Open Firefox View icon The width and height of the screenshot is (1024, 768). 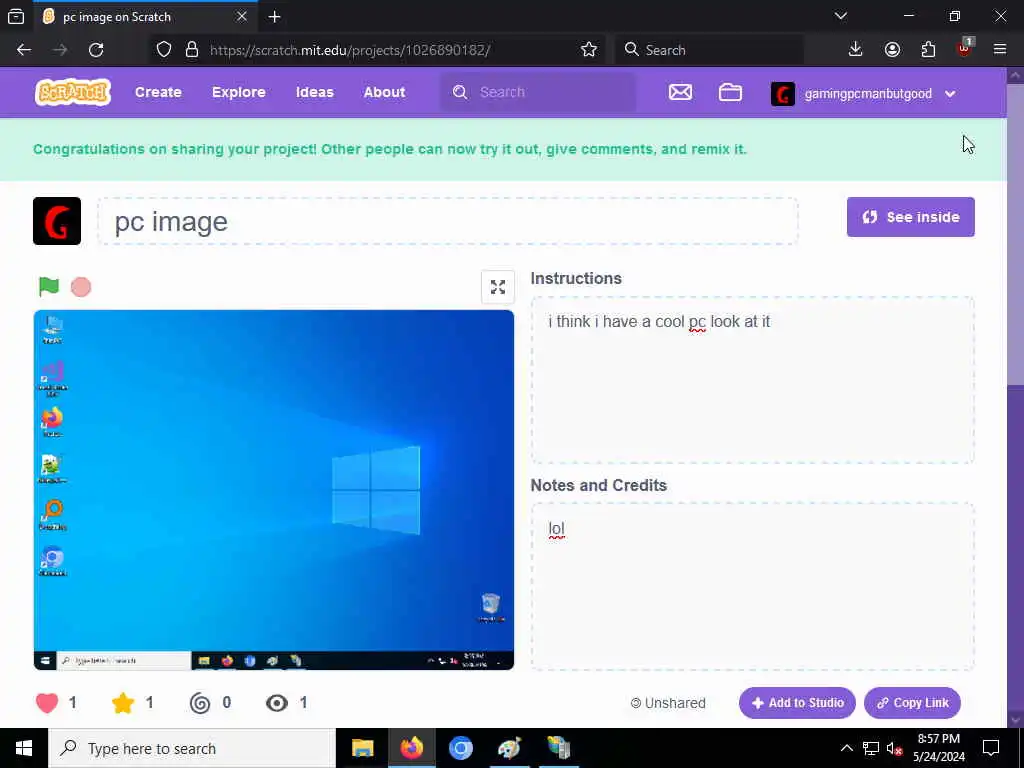16,17
